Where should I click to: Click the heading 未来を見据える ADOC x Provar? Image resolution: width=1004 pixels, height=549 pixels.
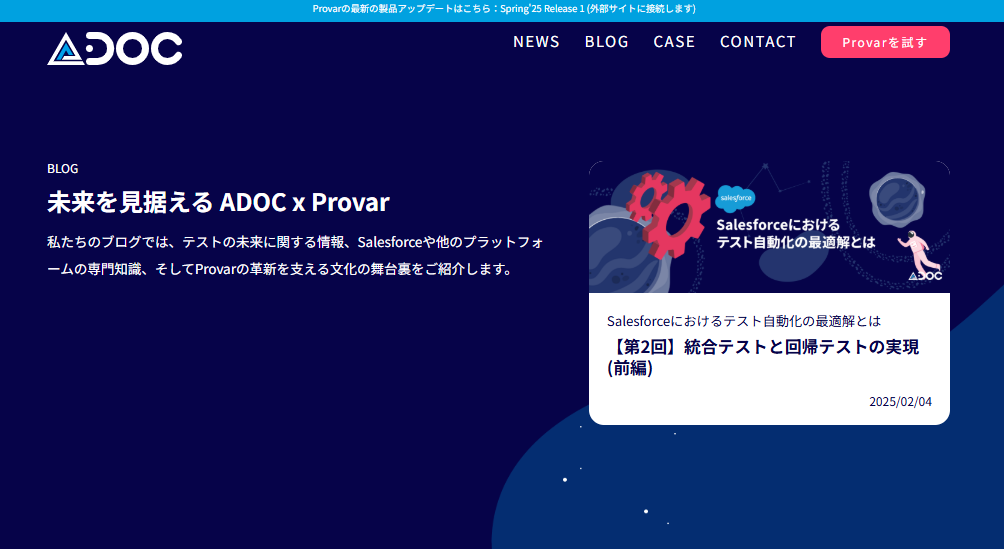point(218,202)
